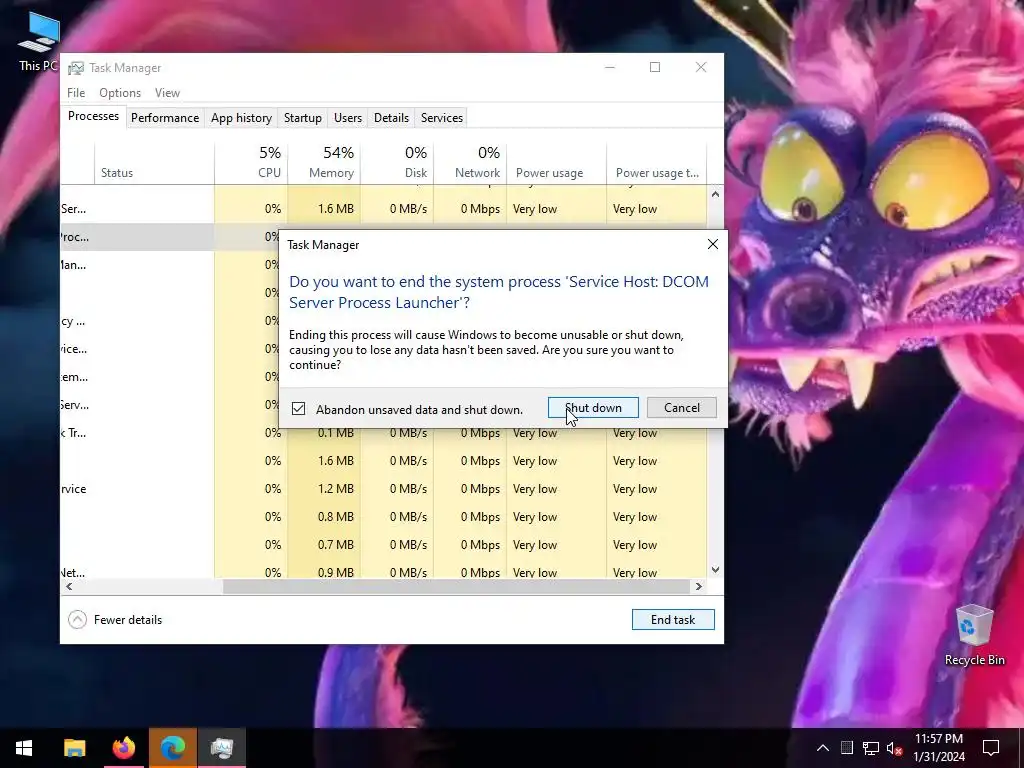Sort by the Disk column header
Image resolution: width=1024 pixels, height=768 pixels.
pyautogui.click(x=397, y=162)
